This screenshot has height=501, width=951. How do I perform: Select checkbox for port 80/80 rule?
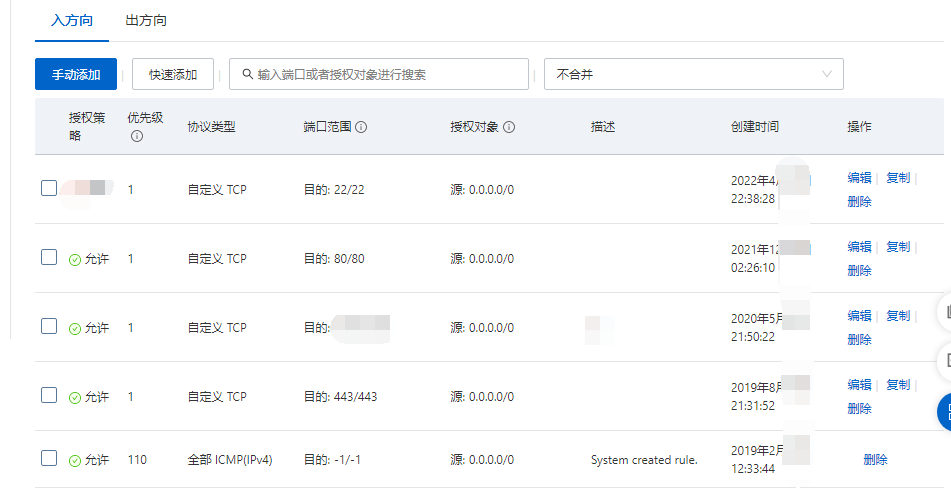point(49,257)
